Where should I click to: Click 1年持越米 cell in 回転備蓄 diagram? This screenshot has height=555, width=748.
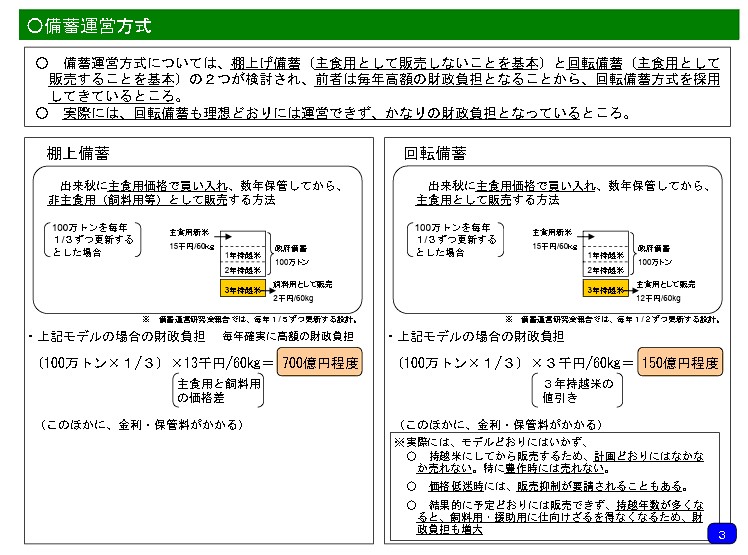tap(606, 255)
